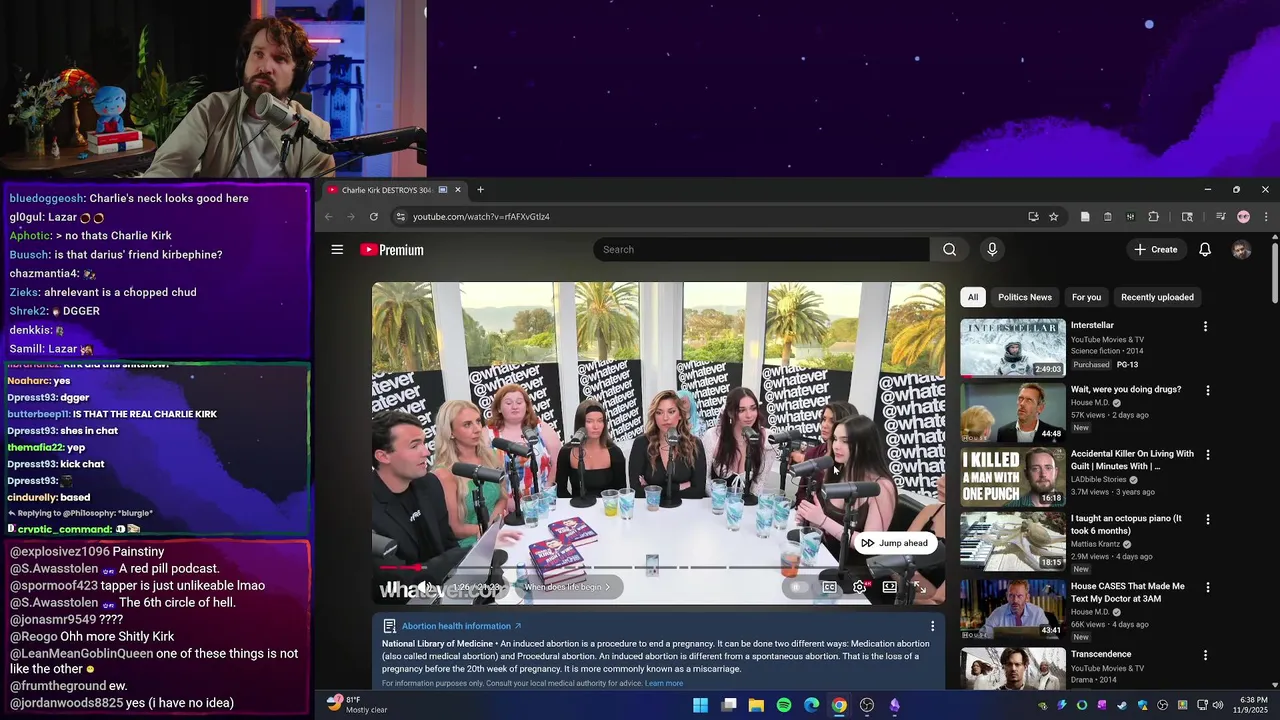
Task: Seek on the red video progress bar
Action: pyautogui.click(x=658, y=567)
